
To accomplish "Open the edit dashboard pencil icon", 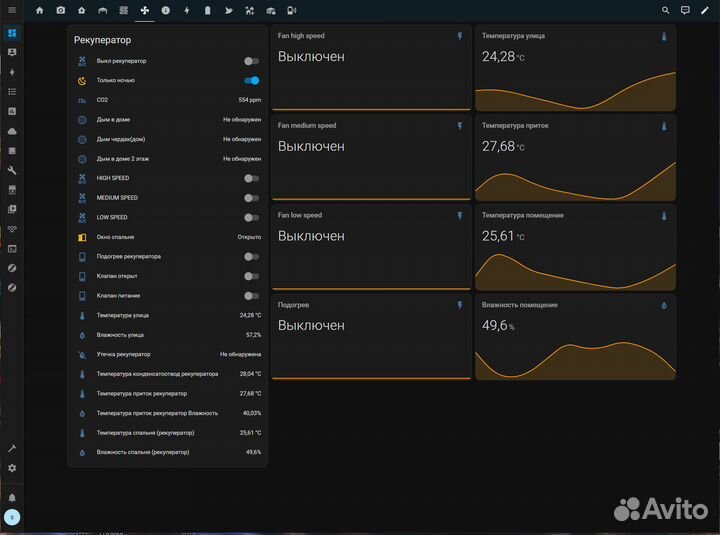I will (705, 11).
